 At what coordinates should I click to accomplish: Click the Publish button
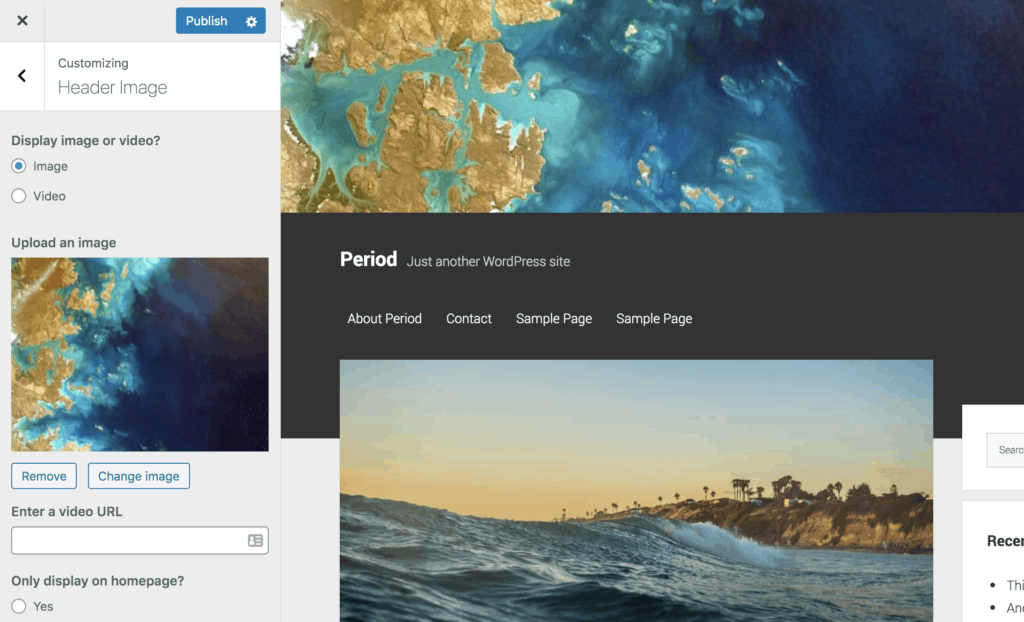206,21
